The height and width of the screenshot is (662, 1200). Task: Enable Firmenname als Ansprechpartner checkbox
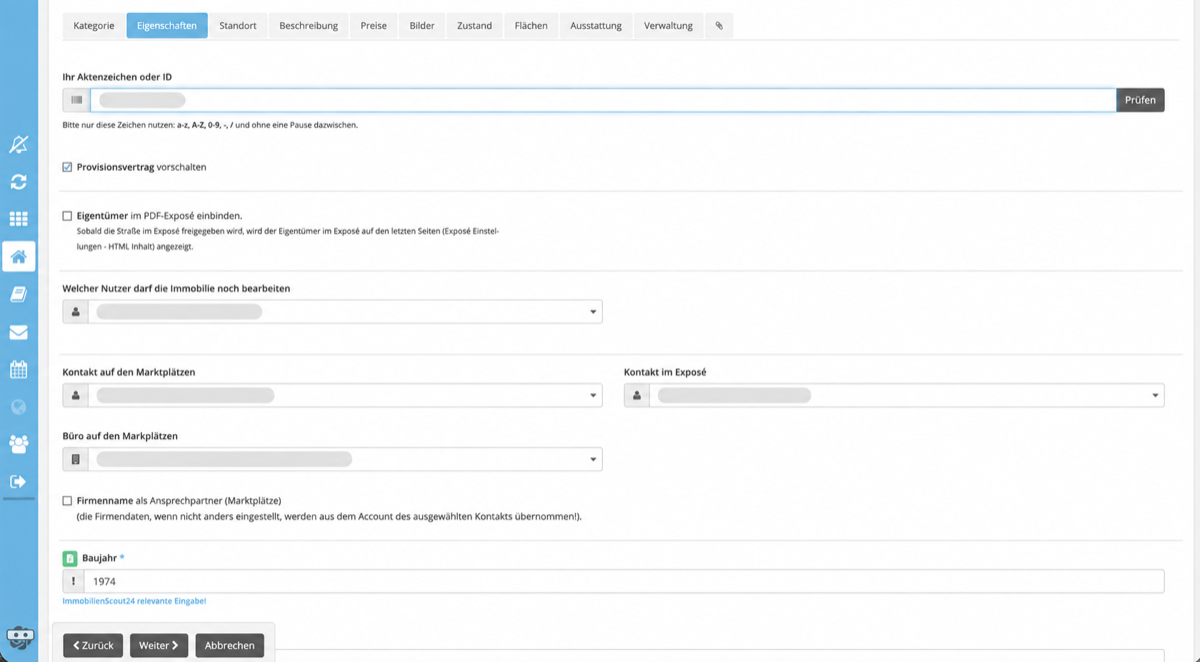67,500
